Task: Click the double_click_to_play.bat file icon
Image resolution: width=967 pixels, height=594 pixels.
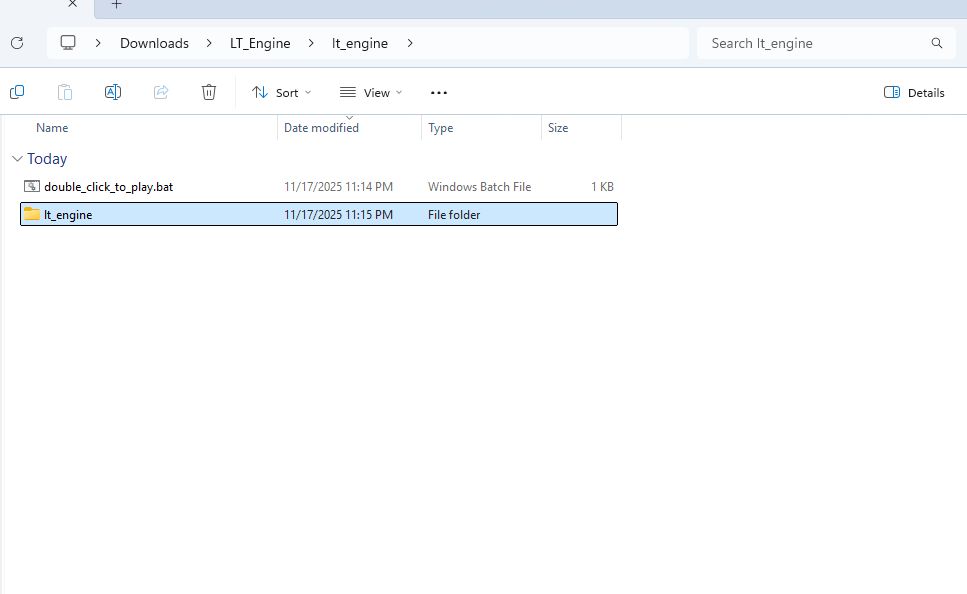Action: (x=31, y=186)
